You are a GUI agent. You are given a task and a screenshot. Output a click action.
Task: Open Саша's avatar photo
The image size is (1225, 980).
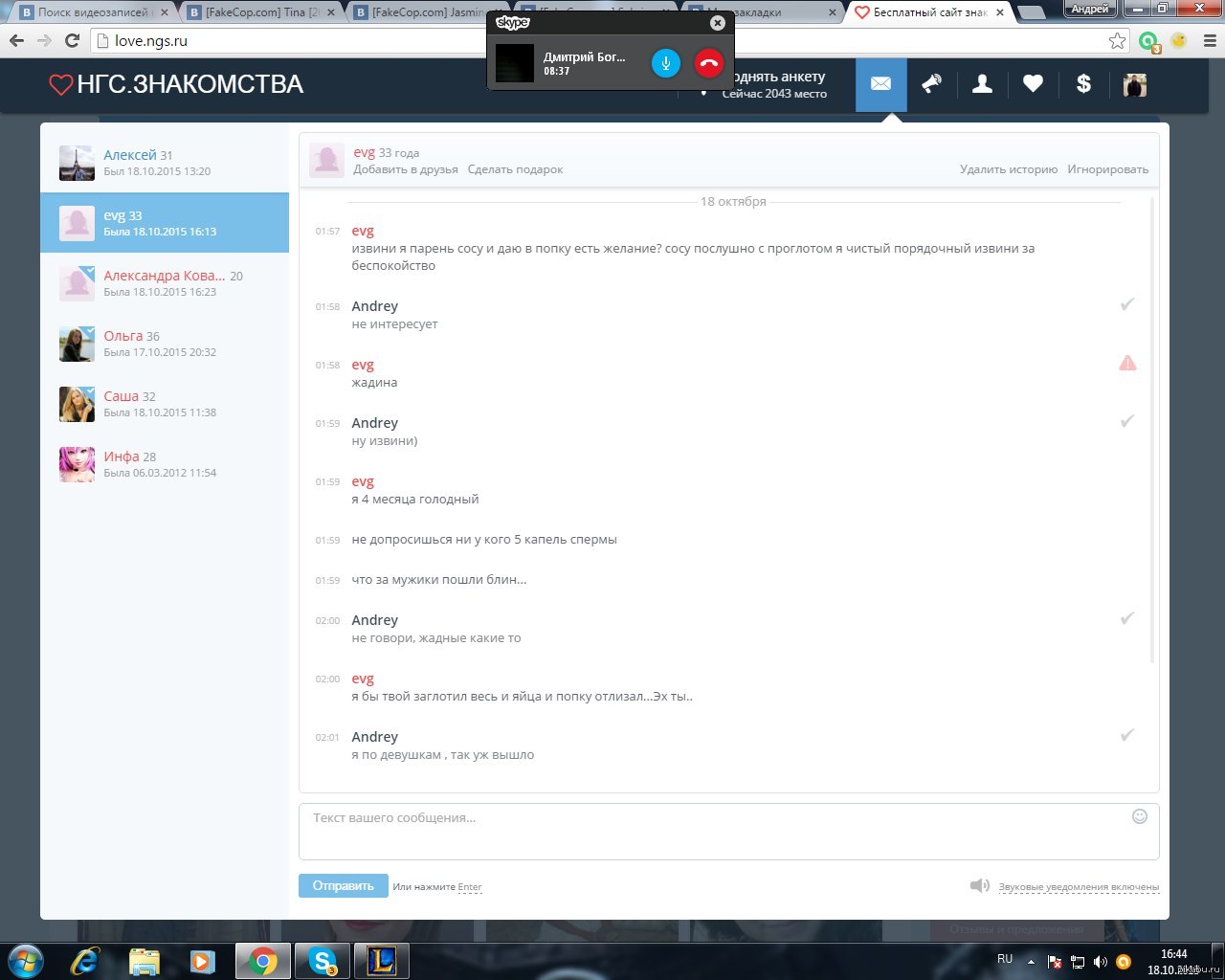(77, 404)
